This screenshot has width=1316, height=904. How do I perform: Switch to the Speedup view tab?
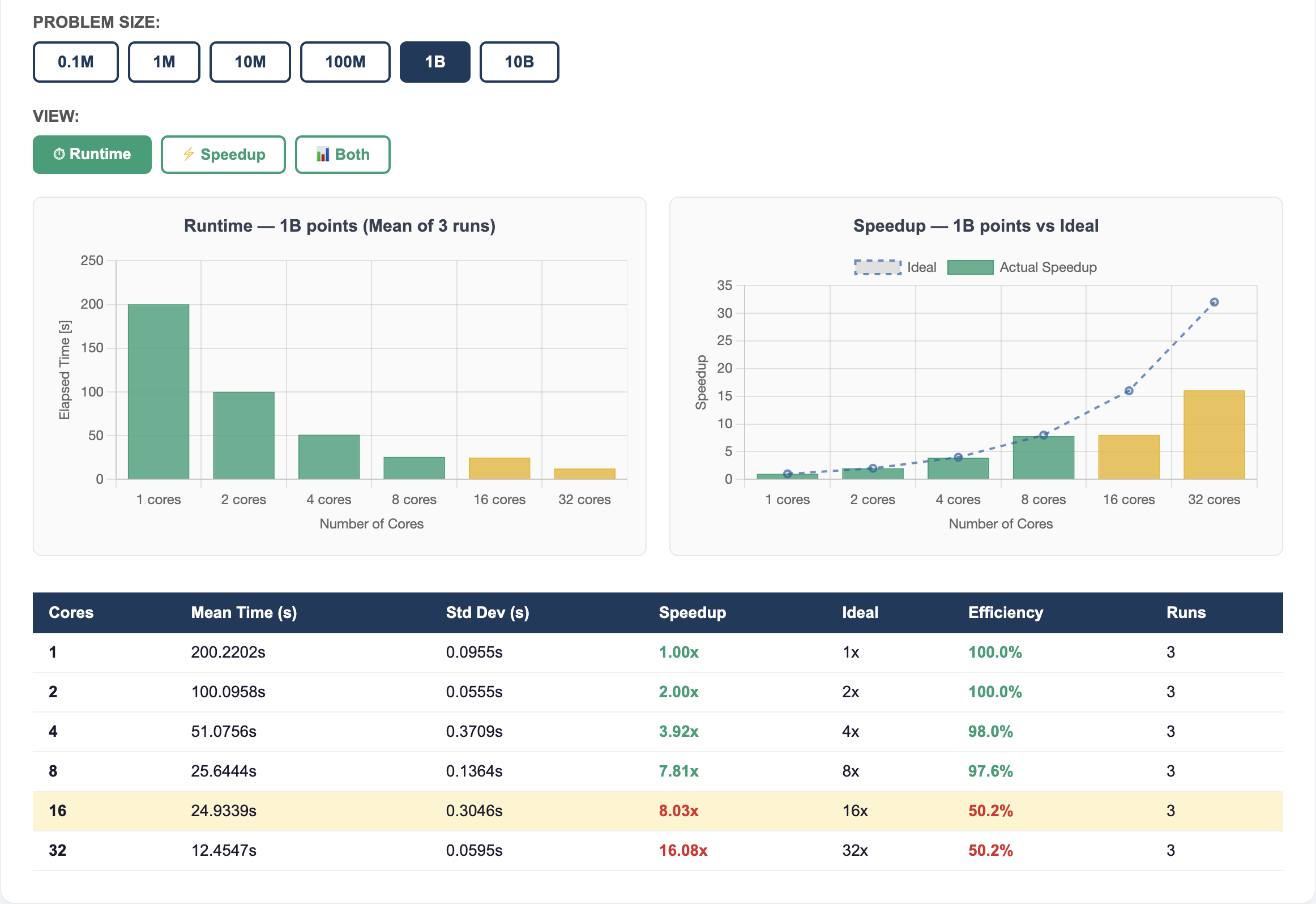tap(223, 155)
